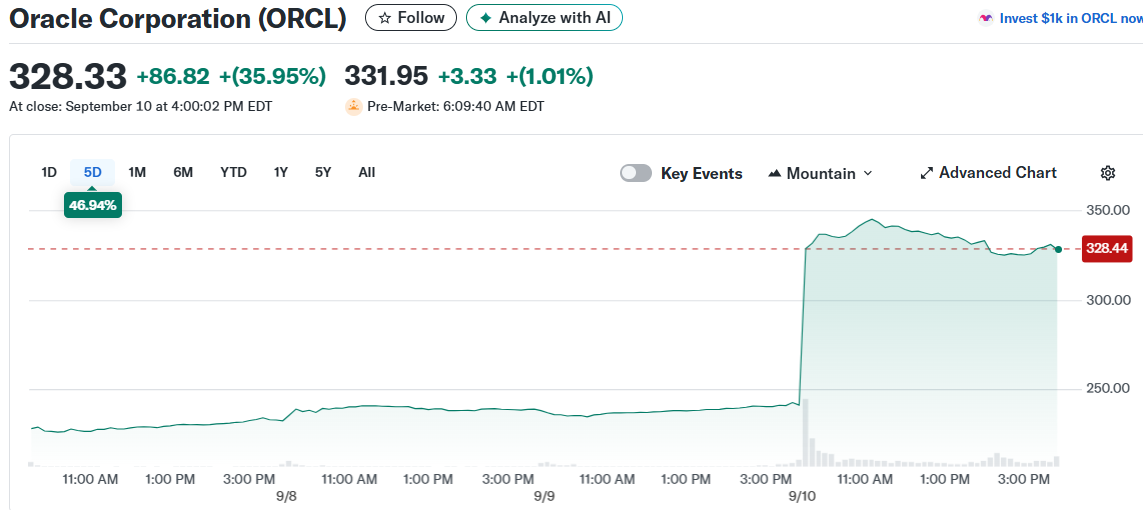Click the +86.82 price change value

[x=173, y=76]
